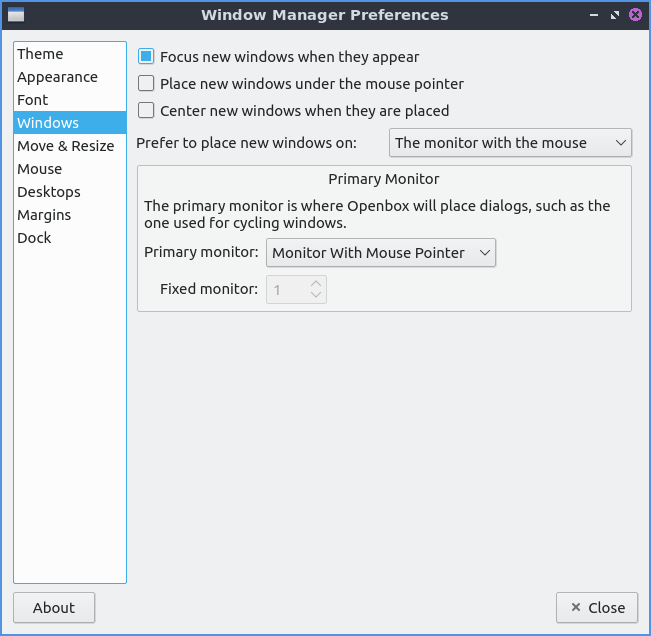Click the Fixed monitor number field
This screenshot has width=651, height=636.
287,290
